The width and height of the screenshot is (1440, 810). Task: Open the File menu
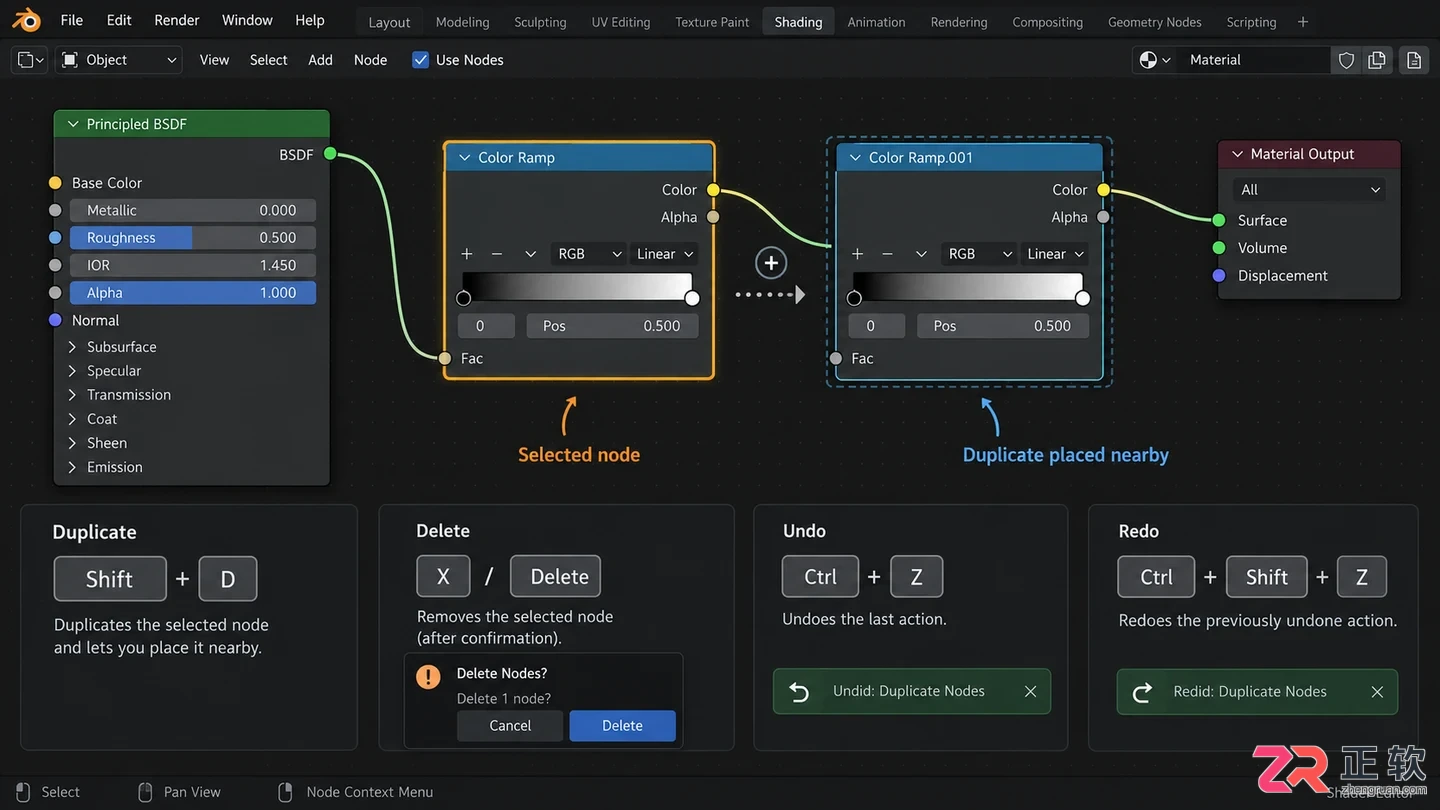click(72, 20)
